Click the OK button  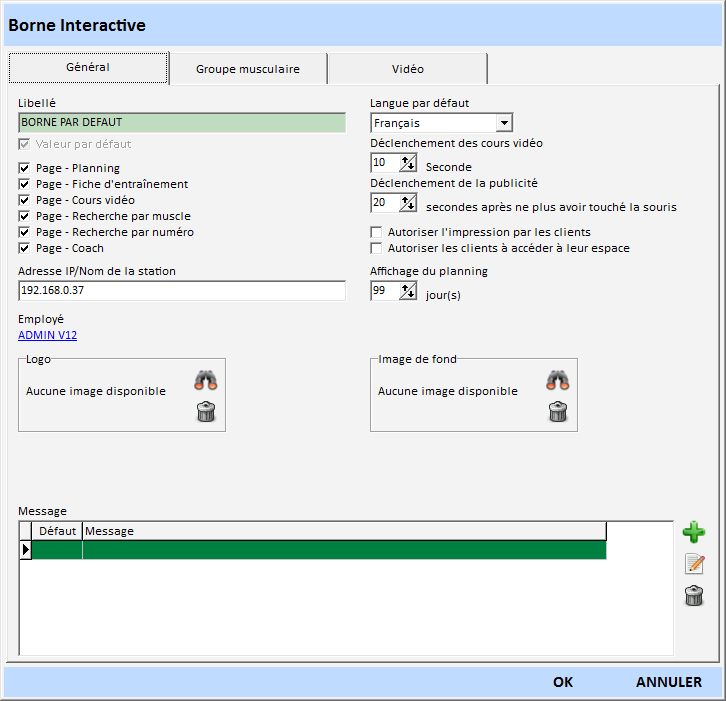(563, 682)
